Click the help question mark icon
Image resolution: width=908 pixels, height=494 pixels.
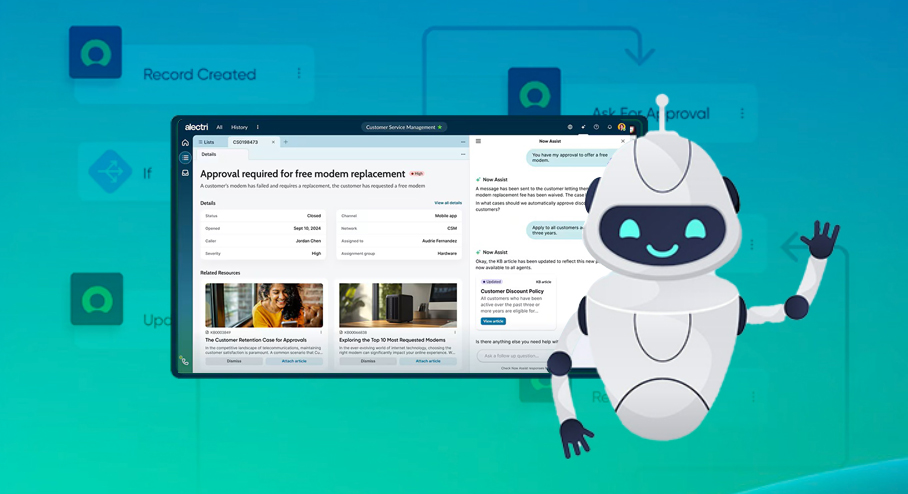click(x=596, y=127)
